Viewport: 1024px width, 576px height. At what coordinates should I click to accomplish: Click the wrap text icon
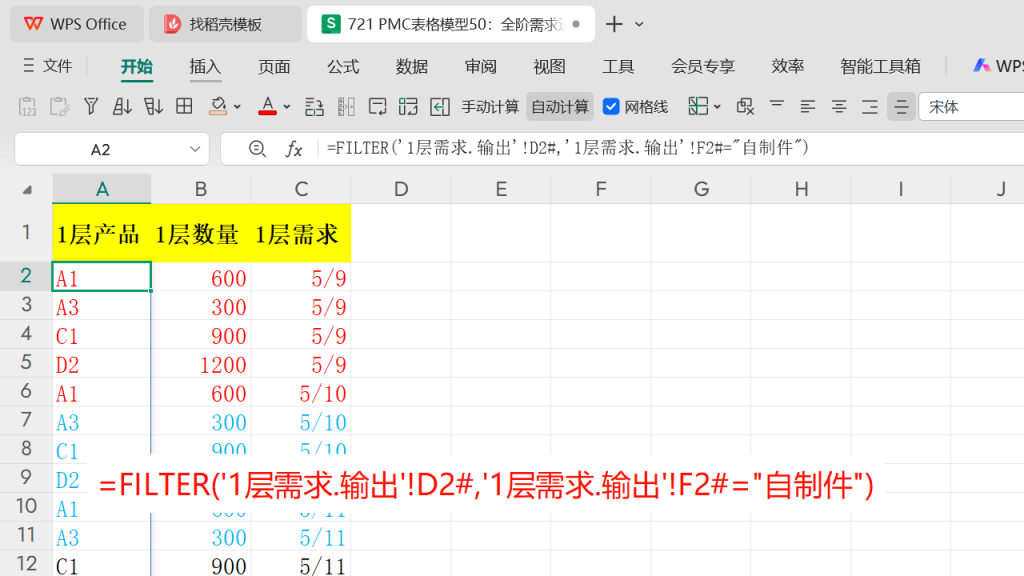[377, 106]
